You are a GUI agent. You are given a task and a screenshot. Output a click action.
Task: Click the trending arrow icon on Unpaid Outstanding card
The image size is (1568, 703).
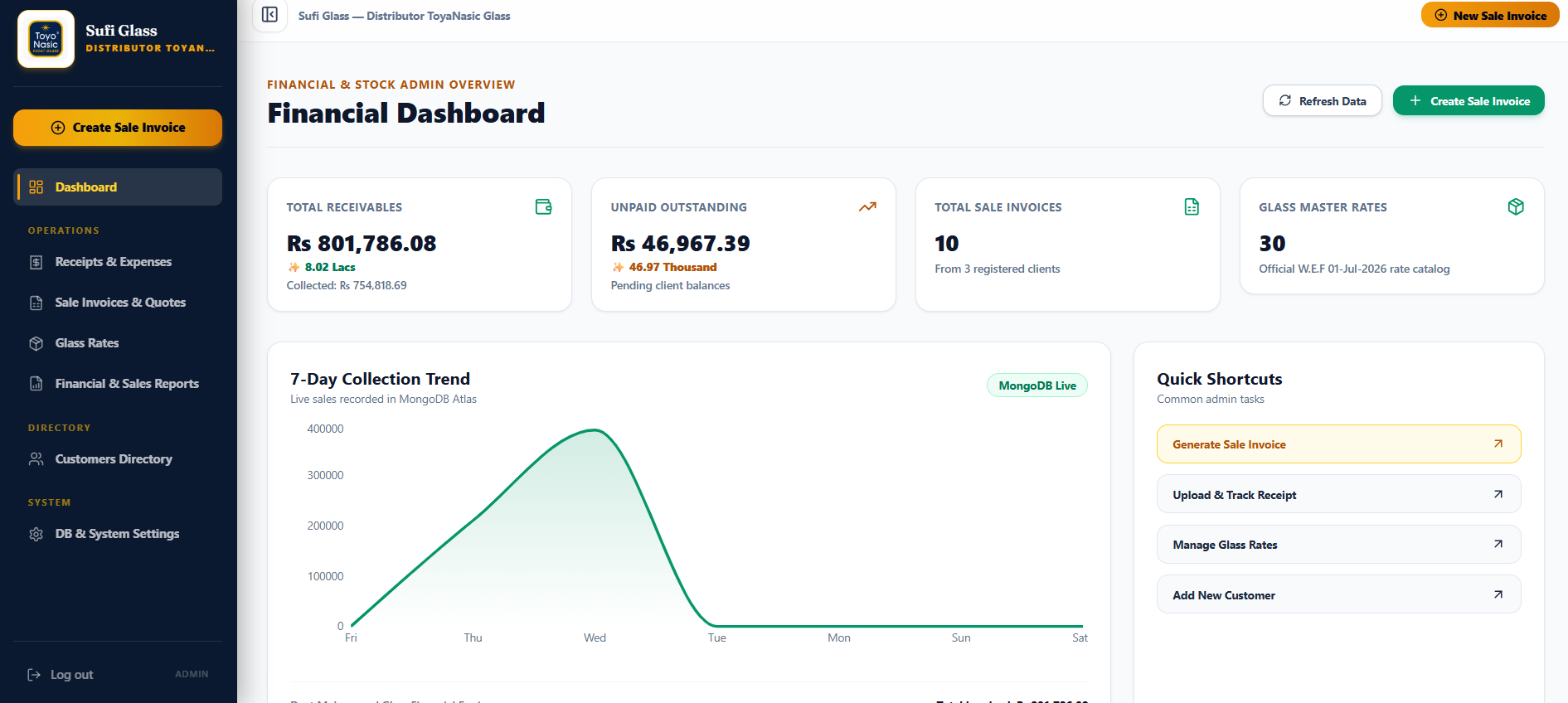tap(867, 206)
